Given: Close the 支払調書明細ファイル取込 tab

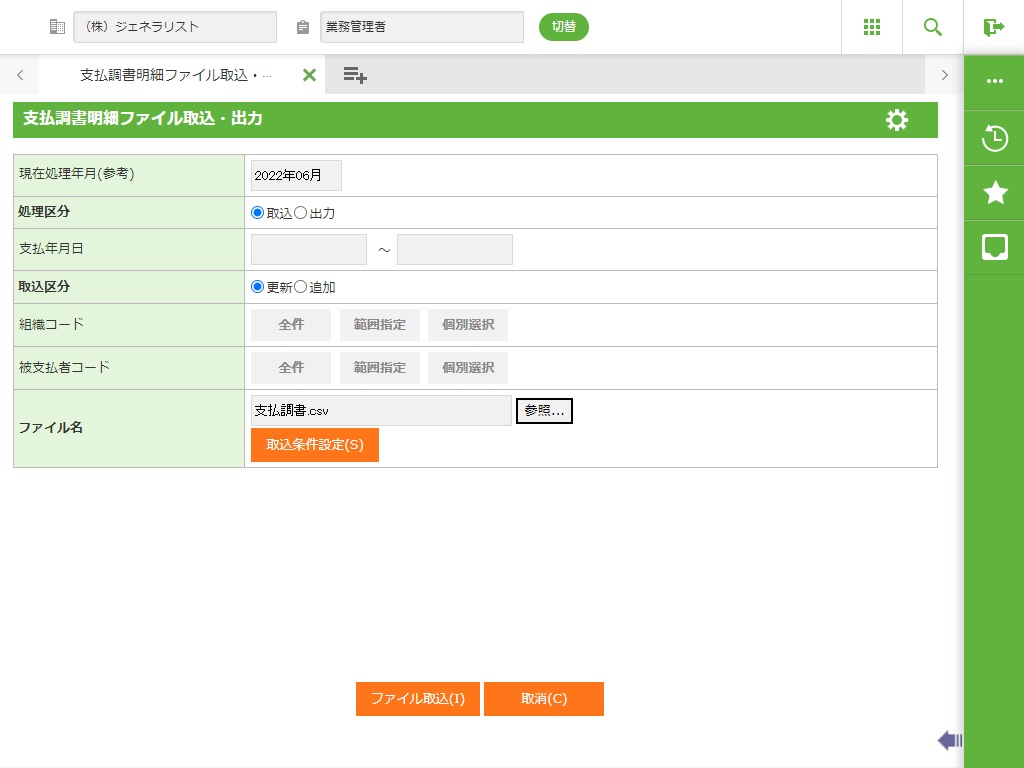Looking at the screenshot, I should coord(309,75).
